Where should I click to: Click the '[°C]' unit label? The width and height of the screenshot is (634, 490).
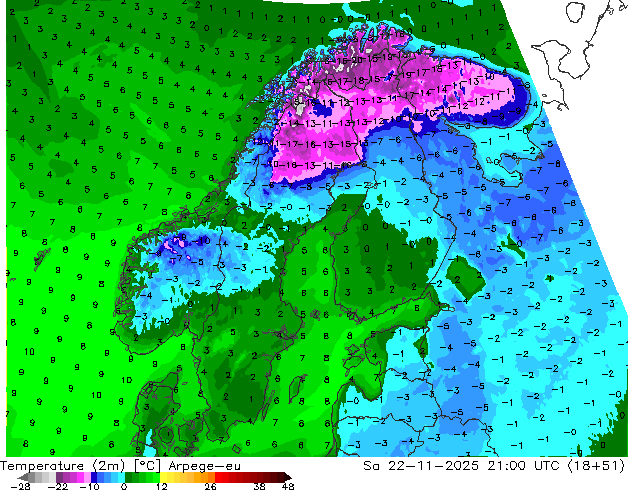(x=147, y=466)
